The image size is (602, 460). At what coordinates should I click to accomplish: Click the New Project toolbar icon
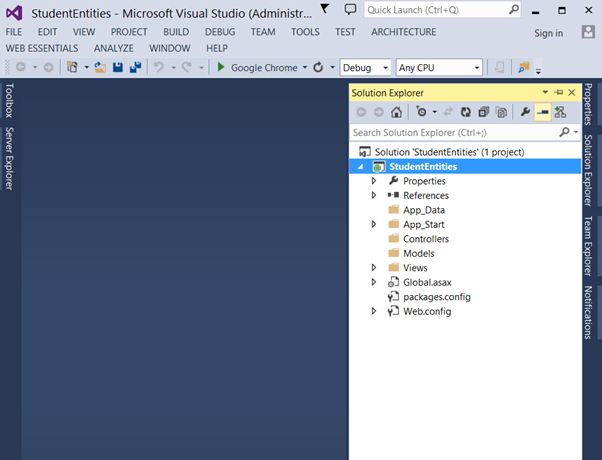[x=72, y=67]
